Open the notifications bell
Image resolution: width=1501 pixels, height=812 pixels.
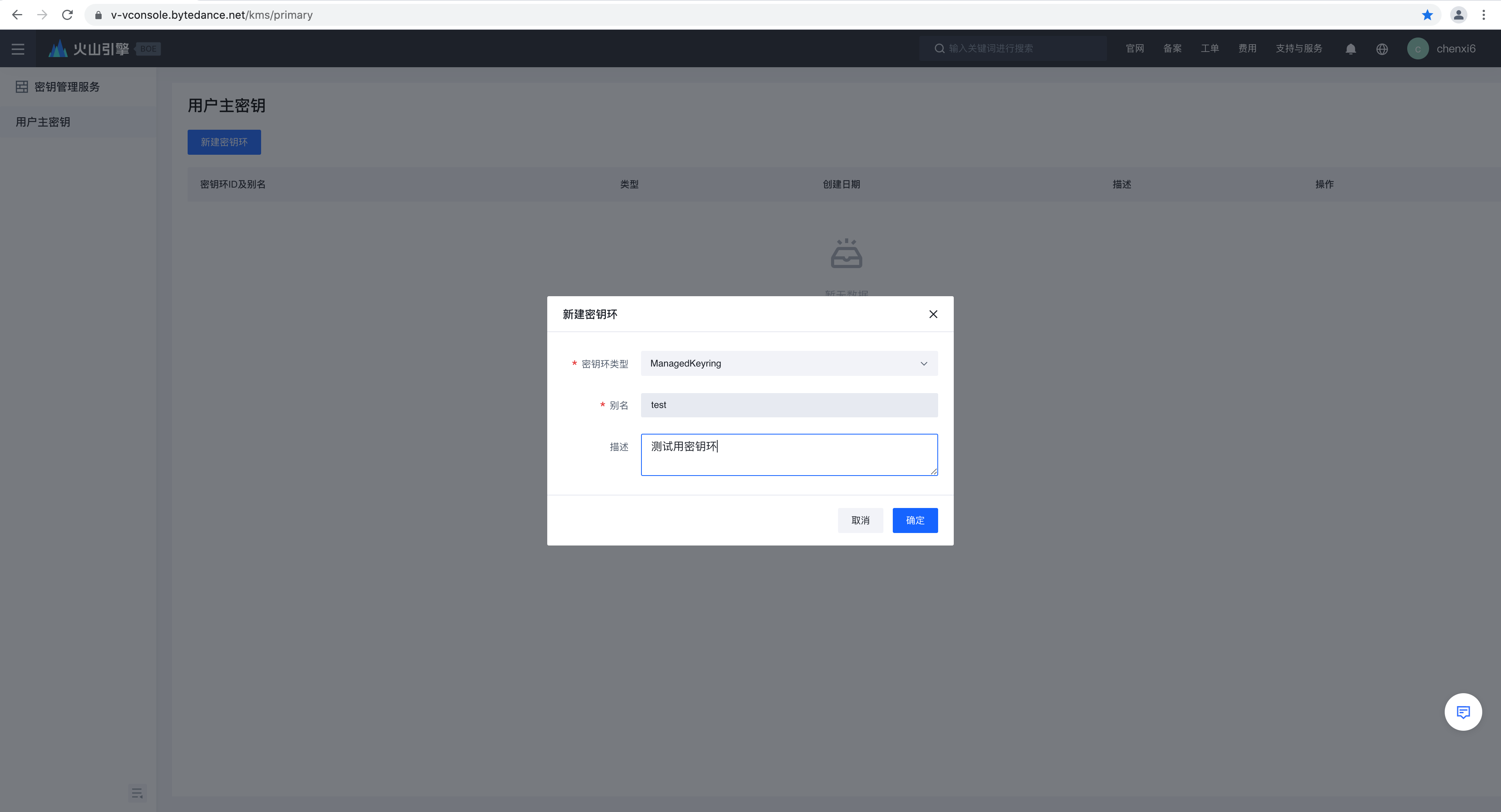(1351, 49)
